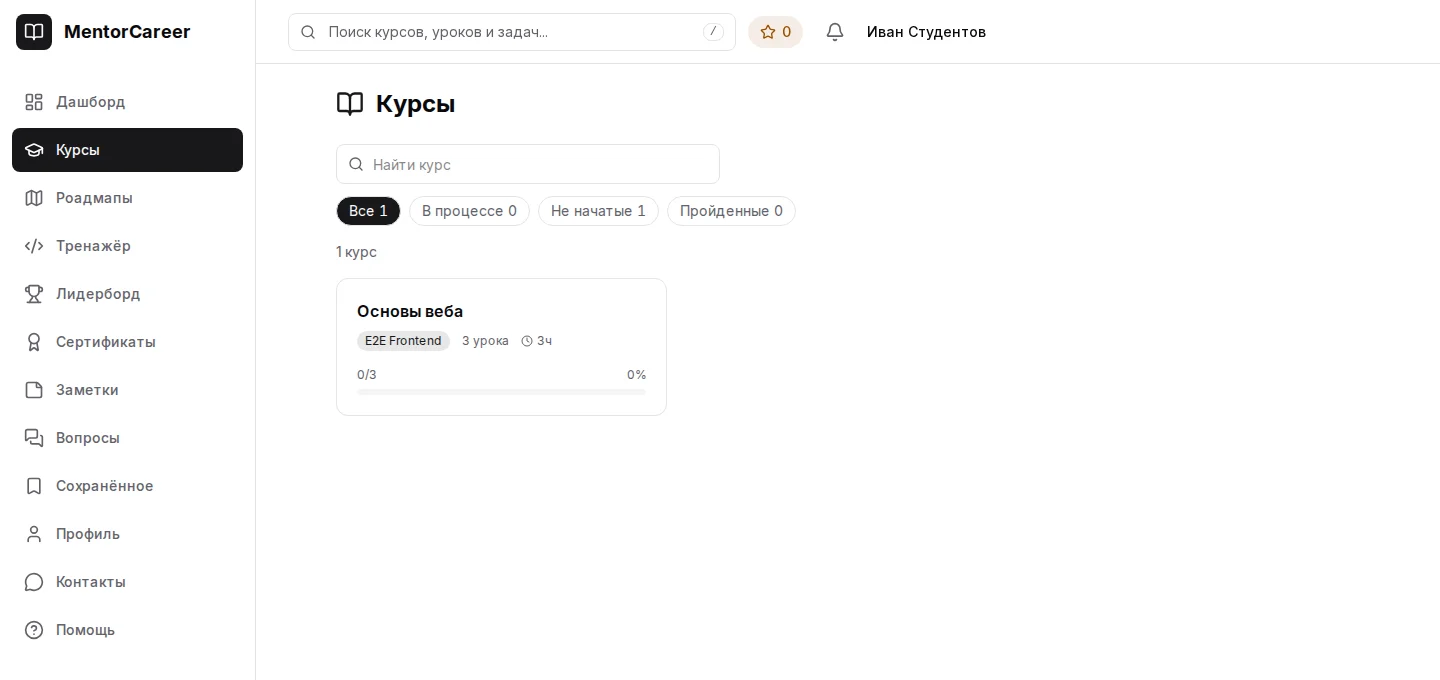Go to Профиль in the sidebar
The width and height of the screenshot is (1440, 680).
(127, 534)
